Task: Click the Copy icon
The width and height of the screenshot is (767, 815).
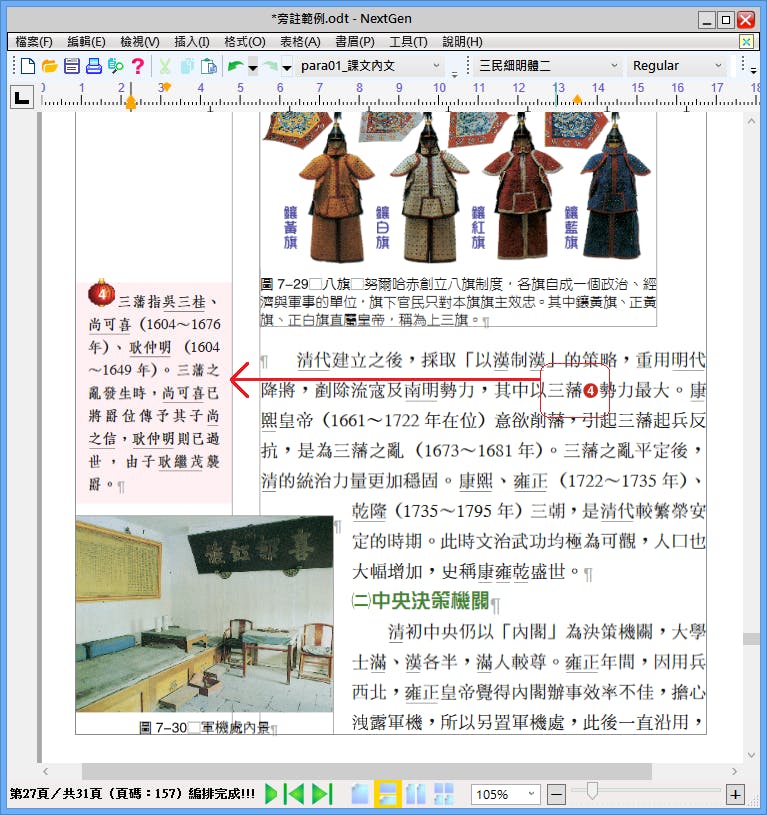Action: pos(187,66)
